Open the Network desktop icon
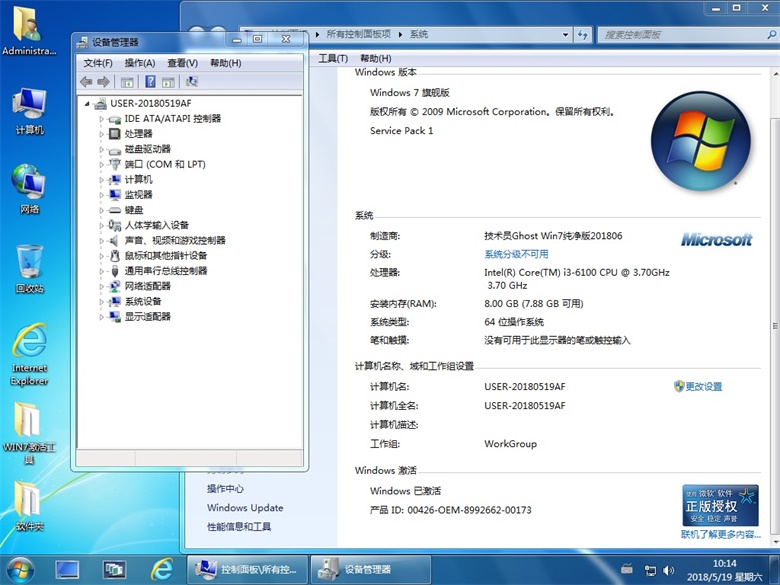The width and height of the screenshot is (780, 585). tap(29, 185)
